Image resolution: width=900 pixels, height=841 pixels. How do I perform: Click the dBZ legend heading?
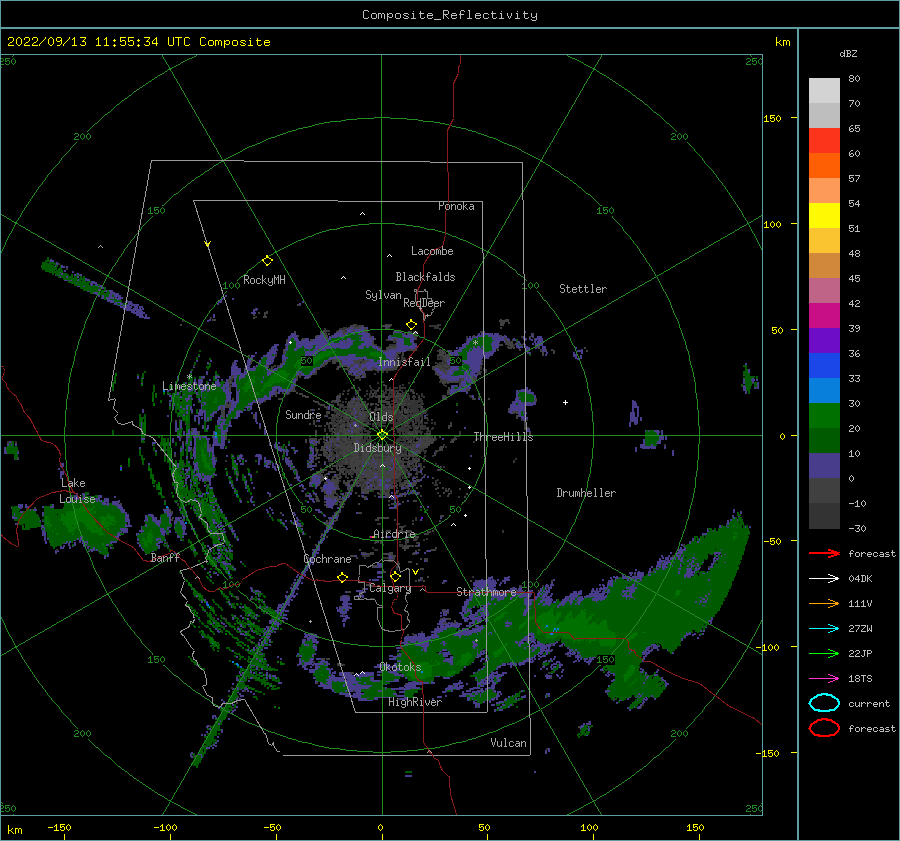[x=848, y=53]
